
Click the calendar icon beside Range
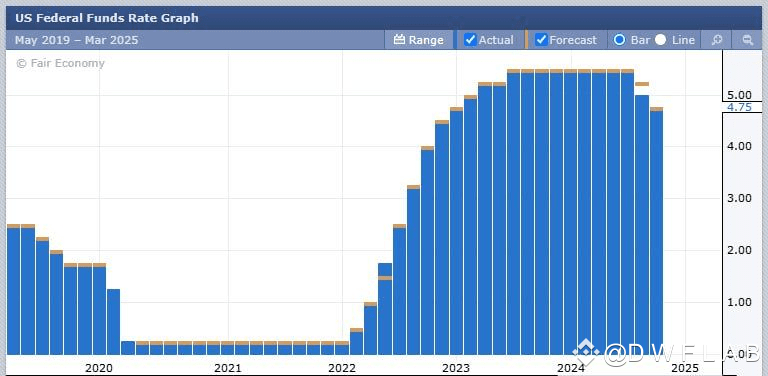pos(400,40)
